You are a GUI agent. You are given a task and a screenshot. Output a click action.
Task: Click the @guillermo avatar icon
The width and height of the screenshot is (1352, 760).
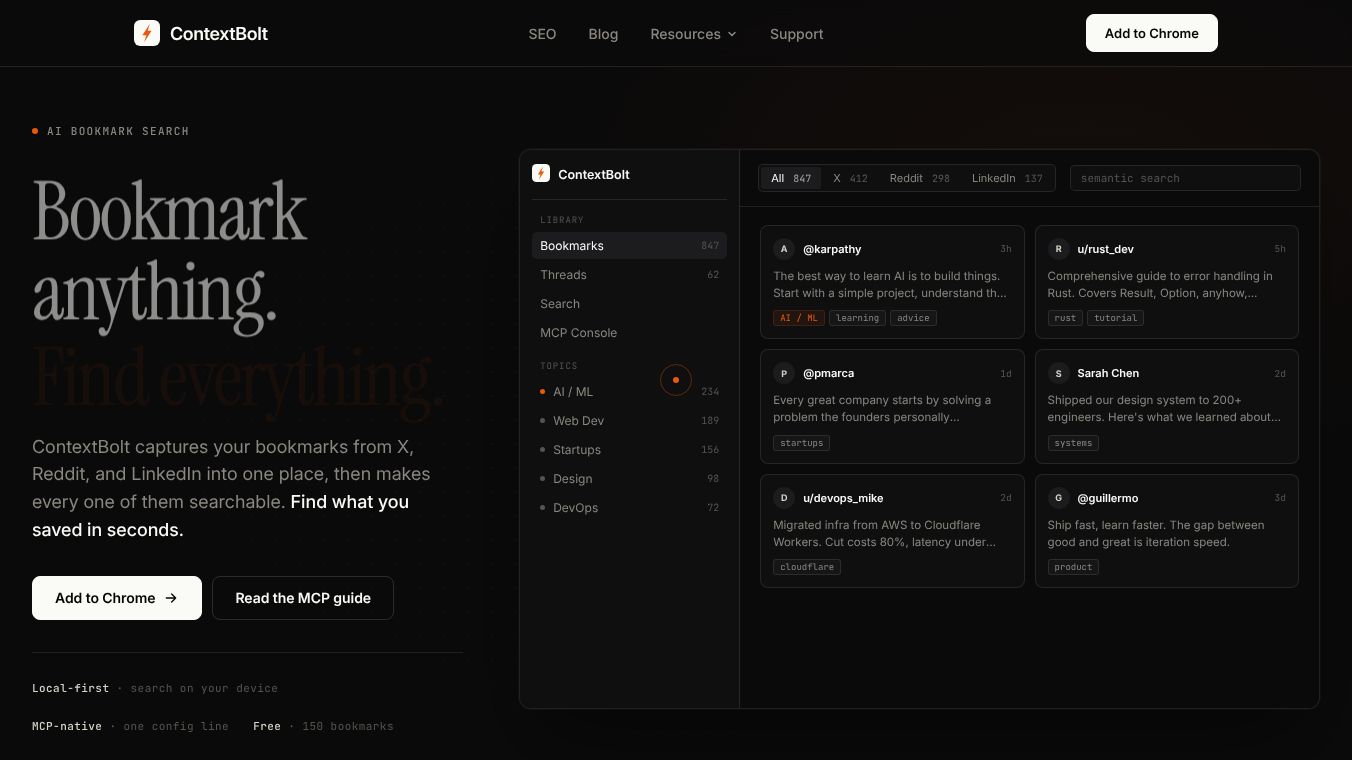1058,498
